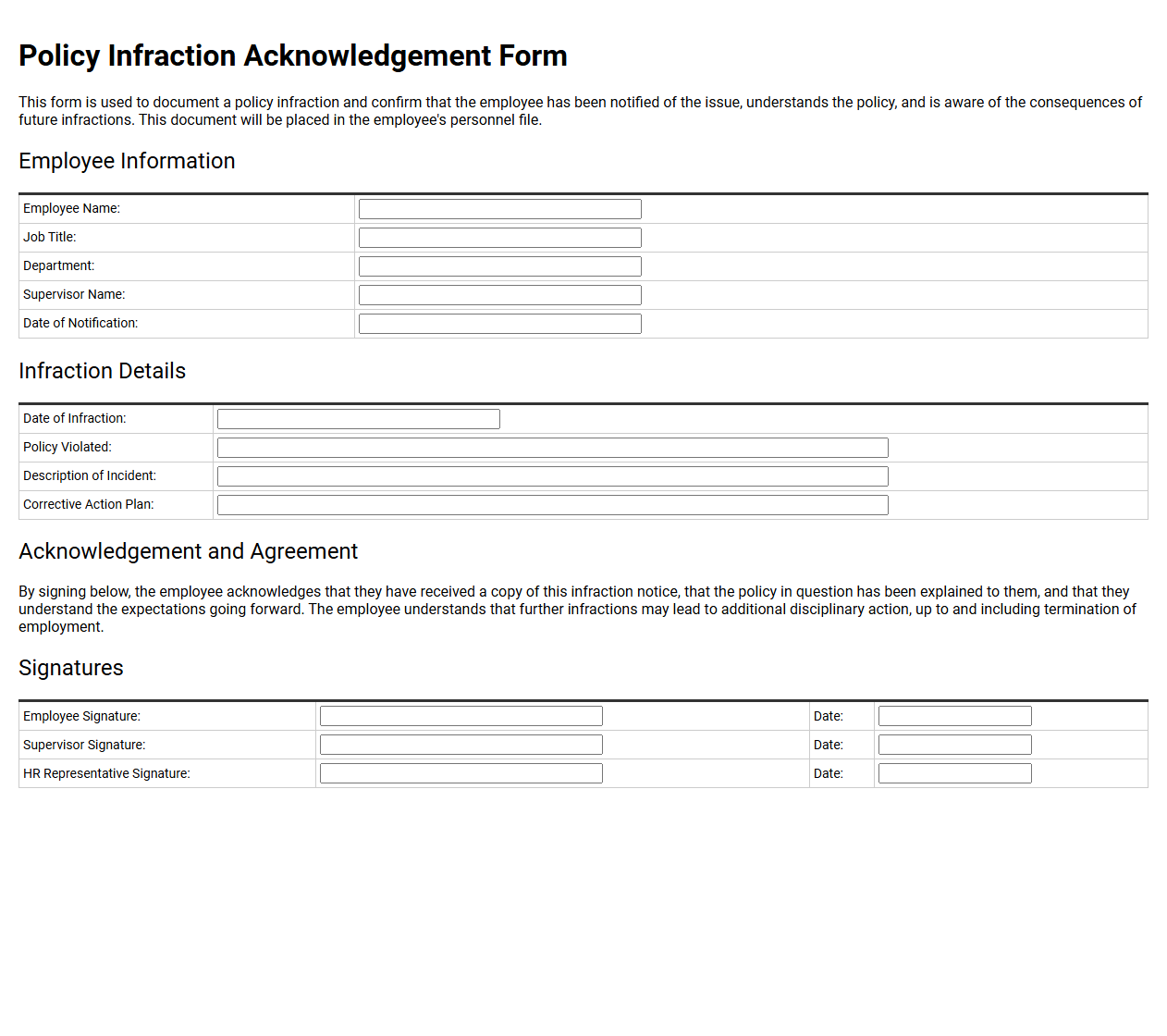Click the "Policy Infraction Acknowledgement Form" title
1167x1036 pixels.
[x=293, y=55]
